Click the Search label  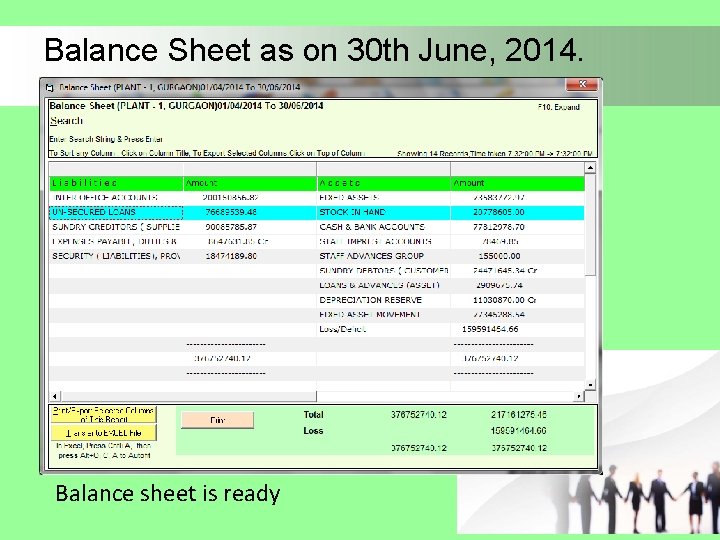(66, 121)
